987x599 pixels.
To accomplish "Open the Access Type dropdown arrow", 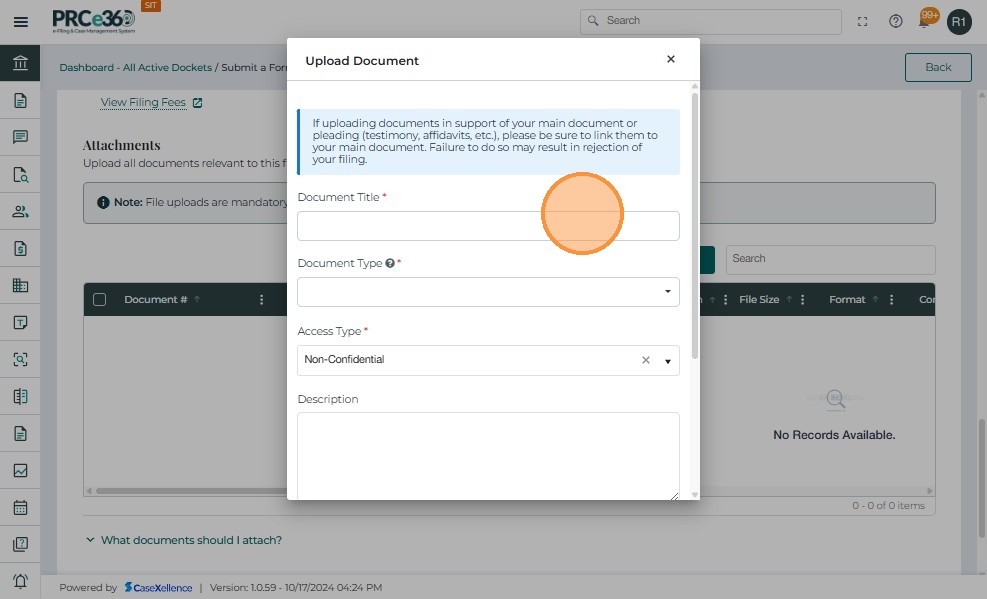I will tap(668, 361).
